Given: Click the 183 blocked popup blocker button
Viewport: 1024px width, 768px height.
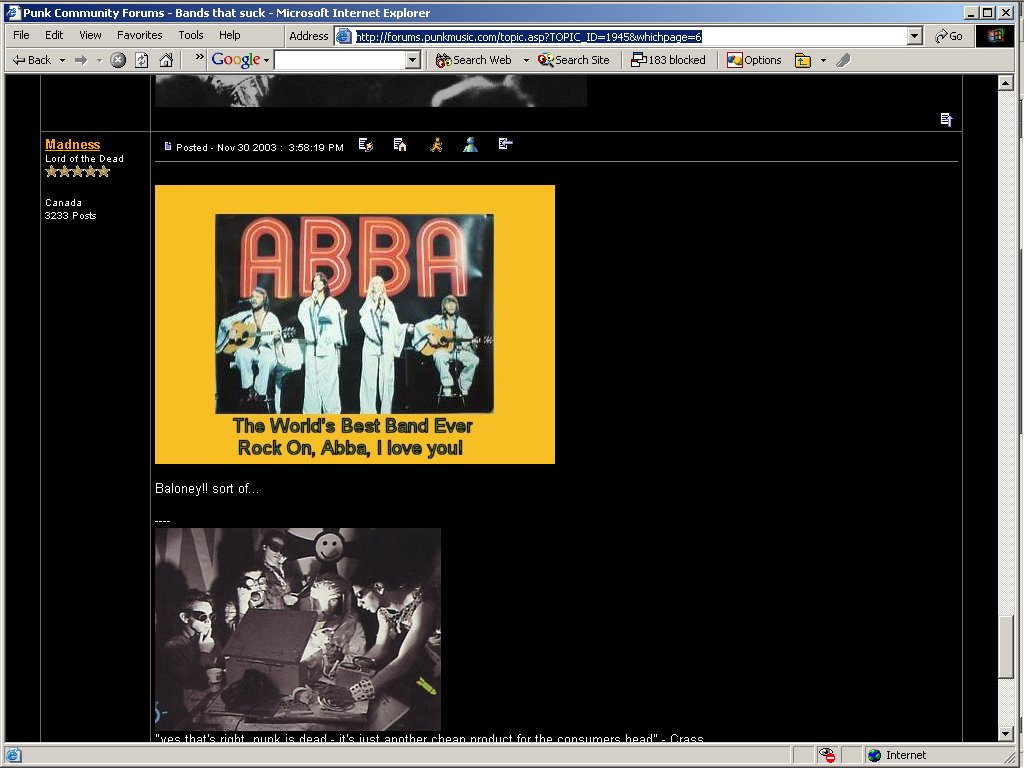Looking at the screenshot, I should (x=668, y=60).
